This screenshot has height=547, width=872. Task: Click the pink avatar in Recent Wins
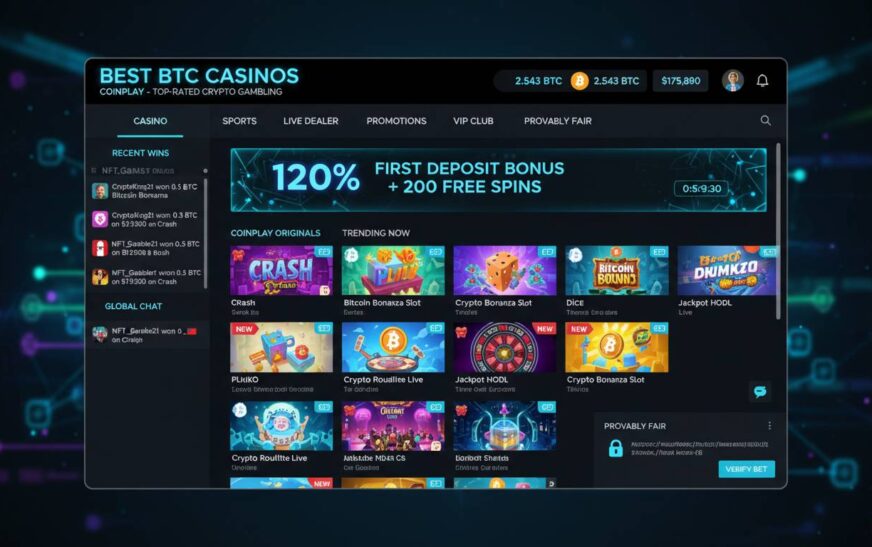(x=100, y=219)
